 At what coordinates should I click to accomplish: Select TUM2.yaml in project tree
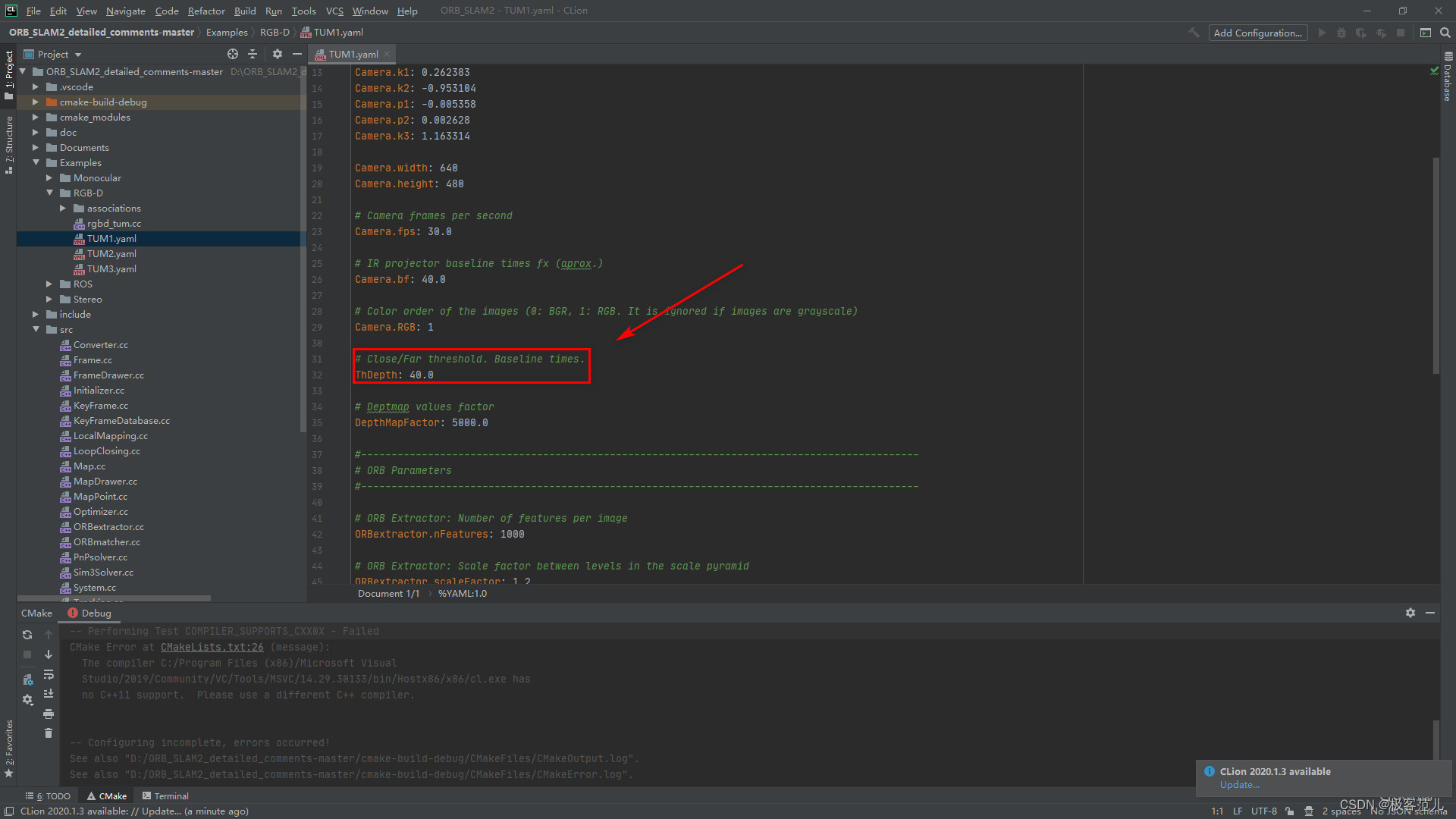[111, 253]
